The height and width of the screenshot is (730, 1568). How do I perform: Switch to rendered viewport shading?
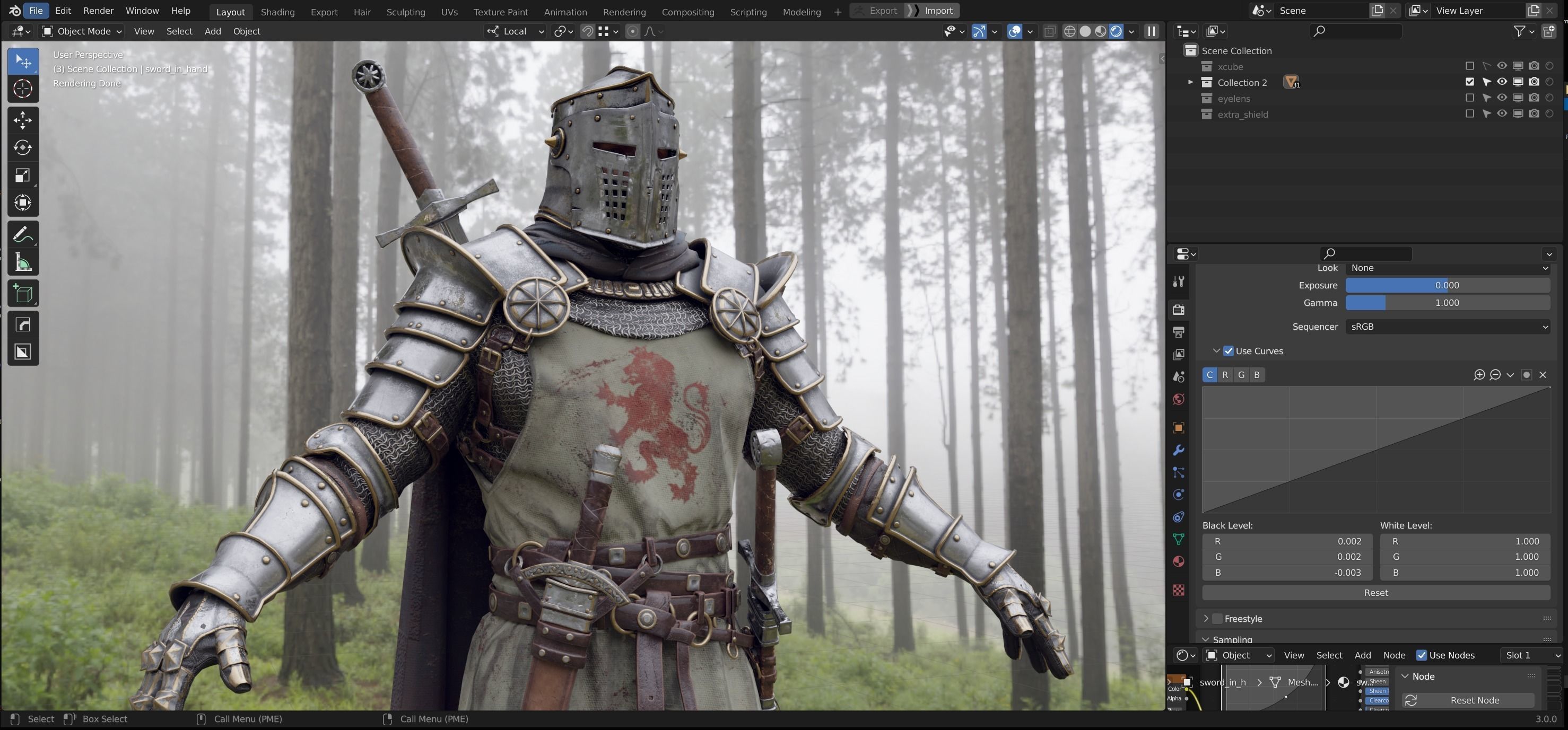pos(1117,32)
